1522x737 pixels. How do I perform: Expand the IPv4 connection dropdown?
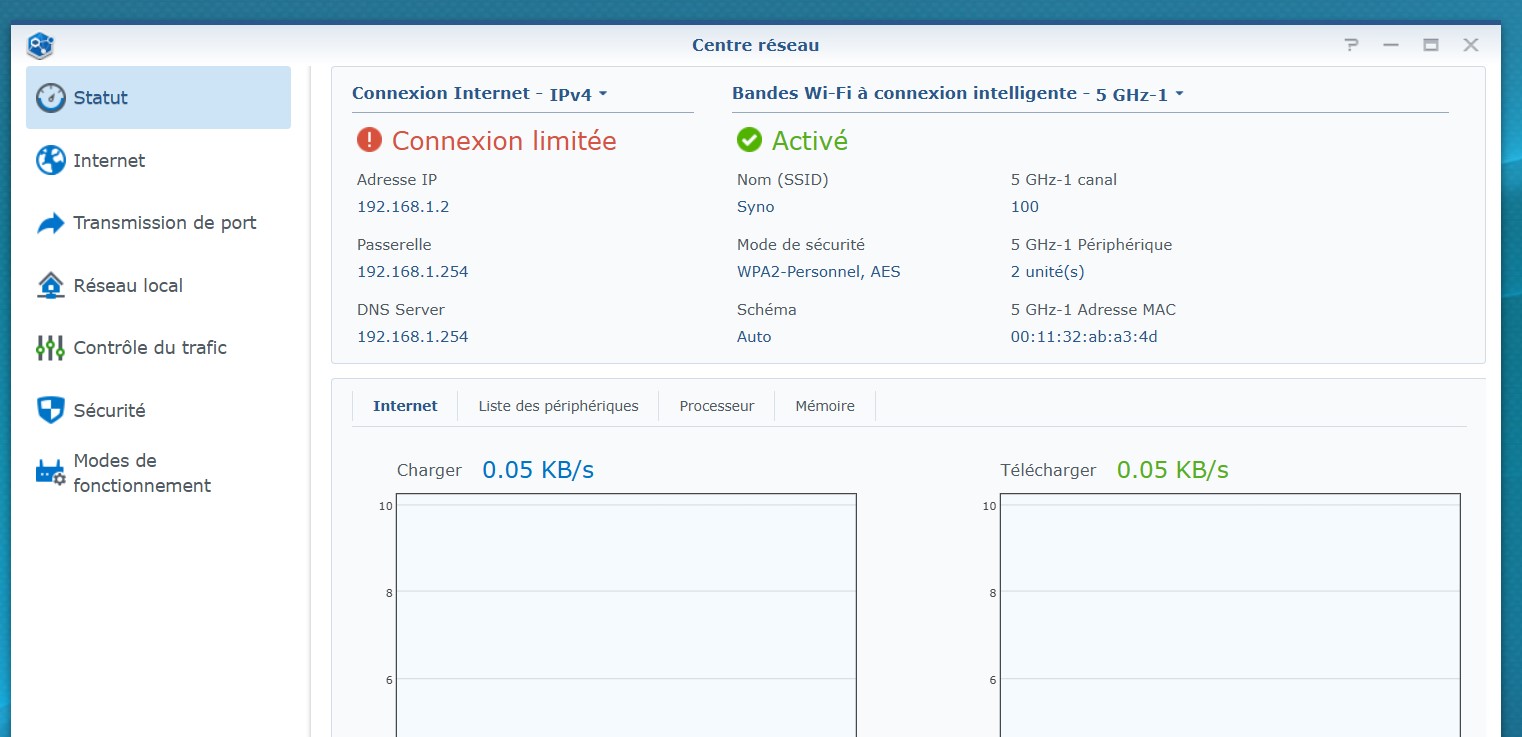578,95
